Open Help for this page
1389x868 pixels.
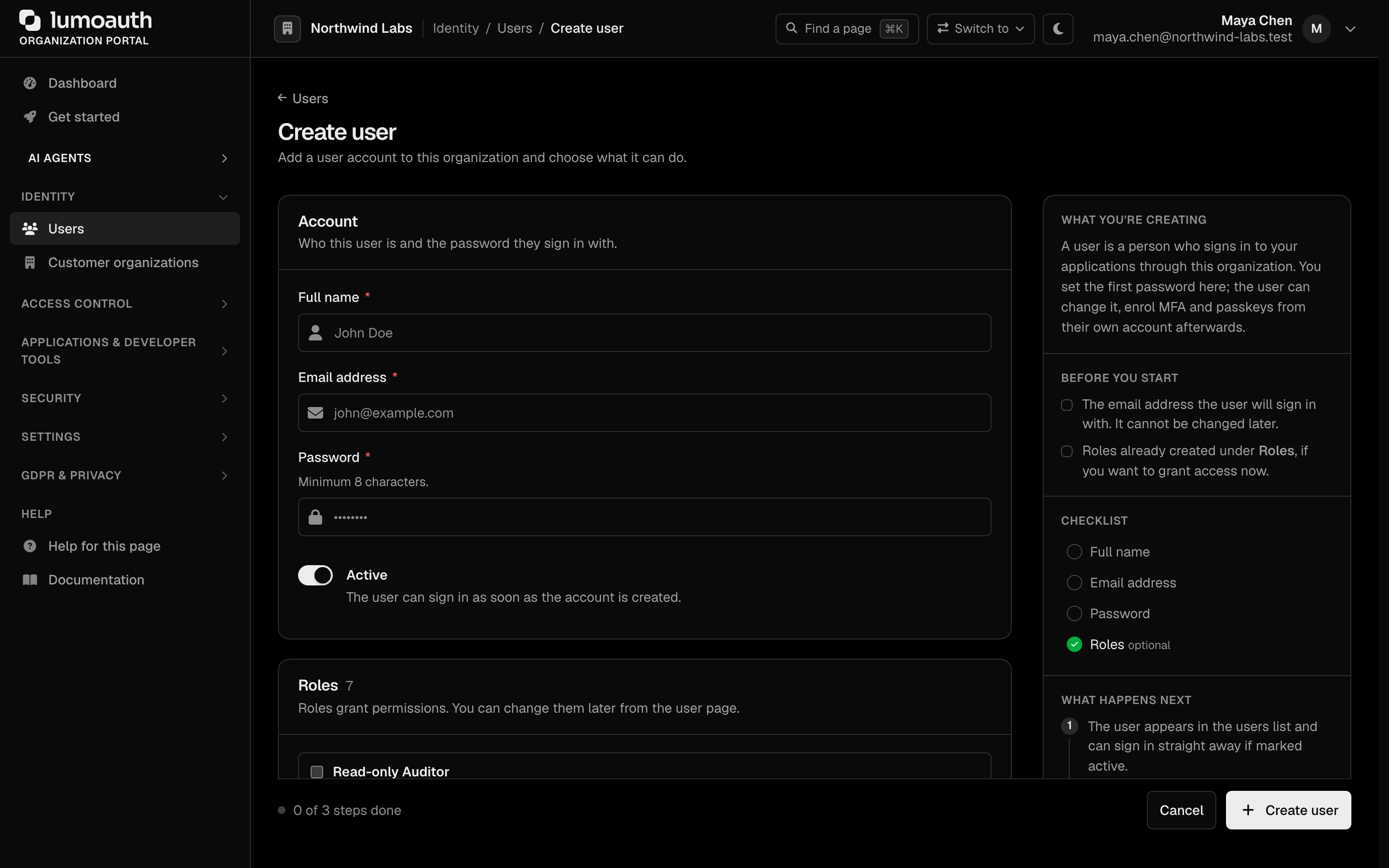(x=125, y=546)
